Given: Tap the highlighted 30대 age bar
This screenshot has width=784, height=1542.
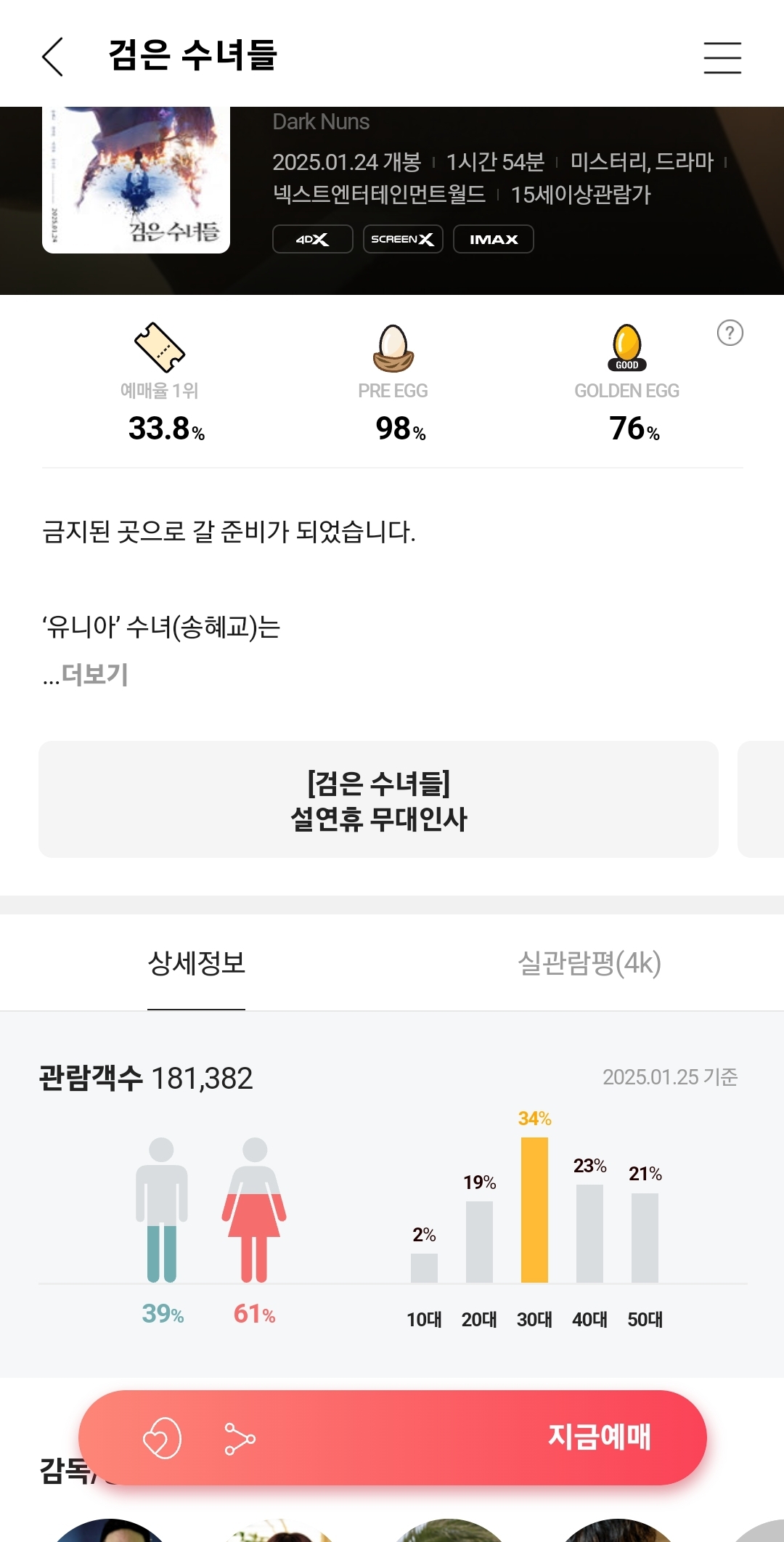Looking at the screenshot, I should [x=534, y=1209].
